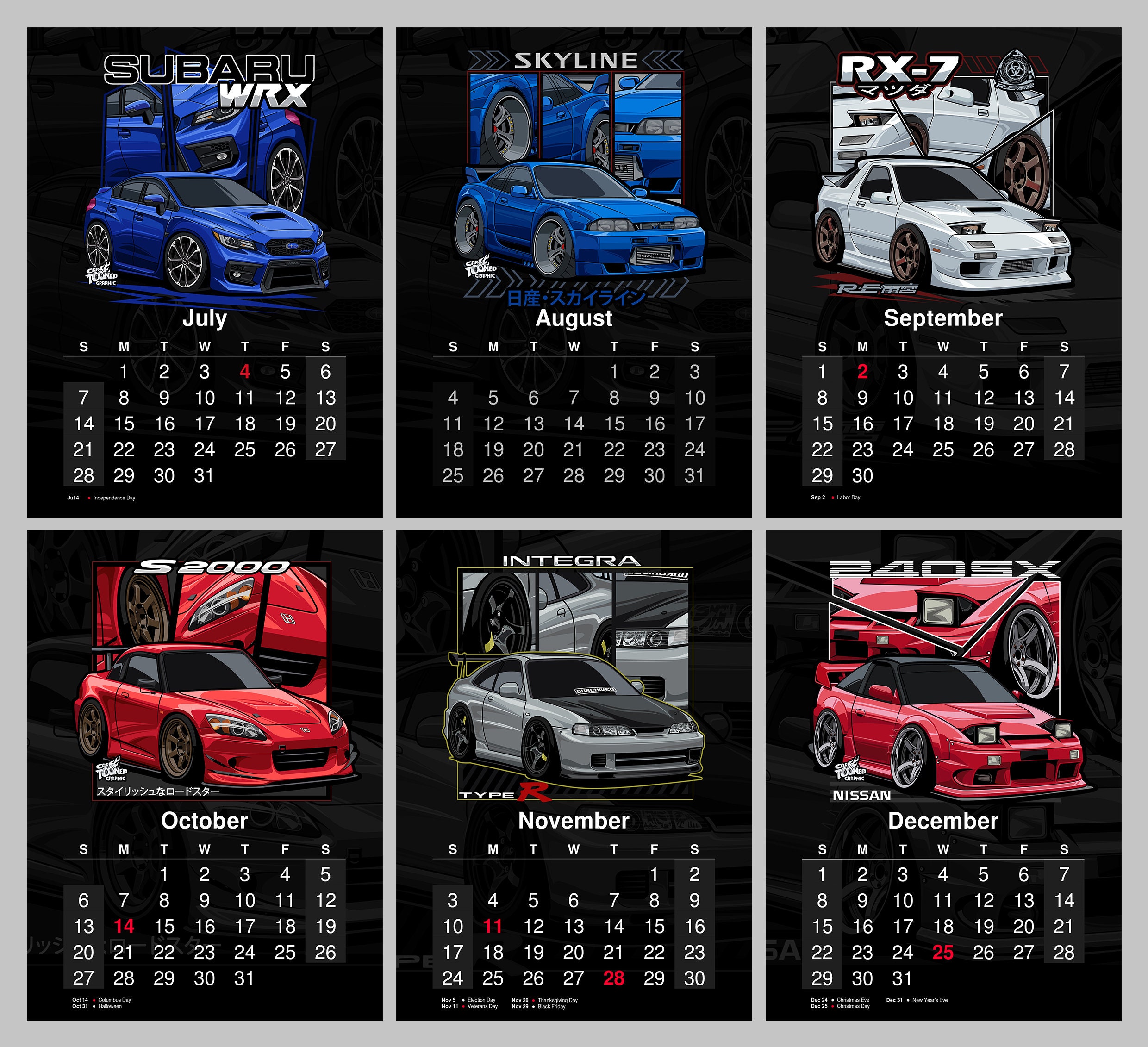Click the "Thanksgiving Day" holiday note

(557, 1000)
